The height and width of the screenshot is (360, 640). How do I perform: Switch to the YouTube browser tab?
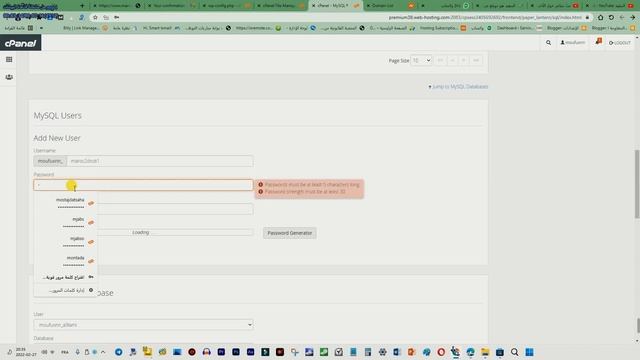pos(610,6)
